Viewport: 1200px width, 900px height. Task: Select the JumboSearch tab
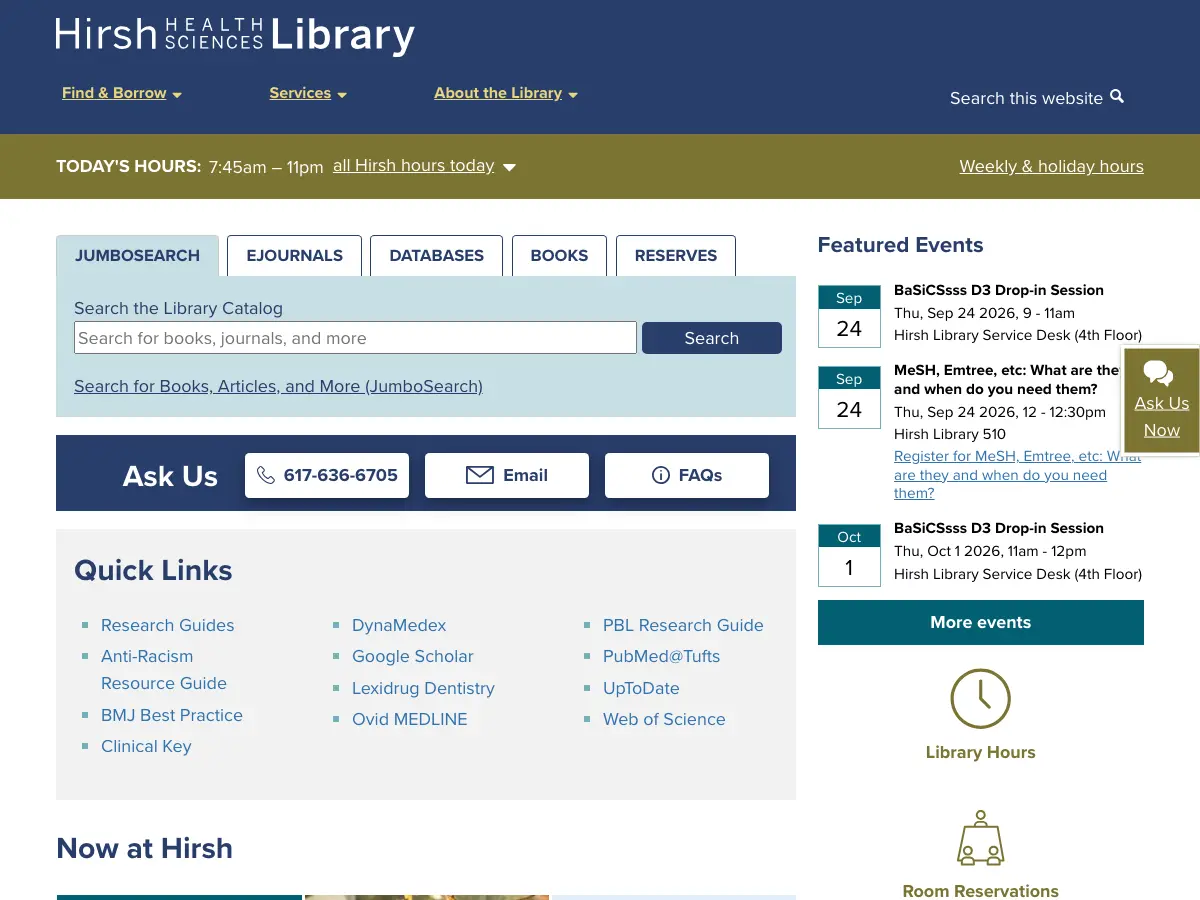point(137,256)
